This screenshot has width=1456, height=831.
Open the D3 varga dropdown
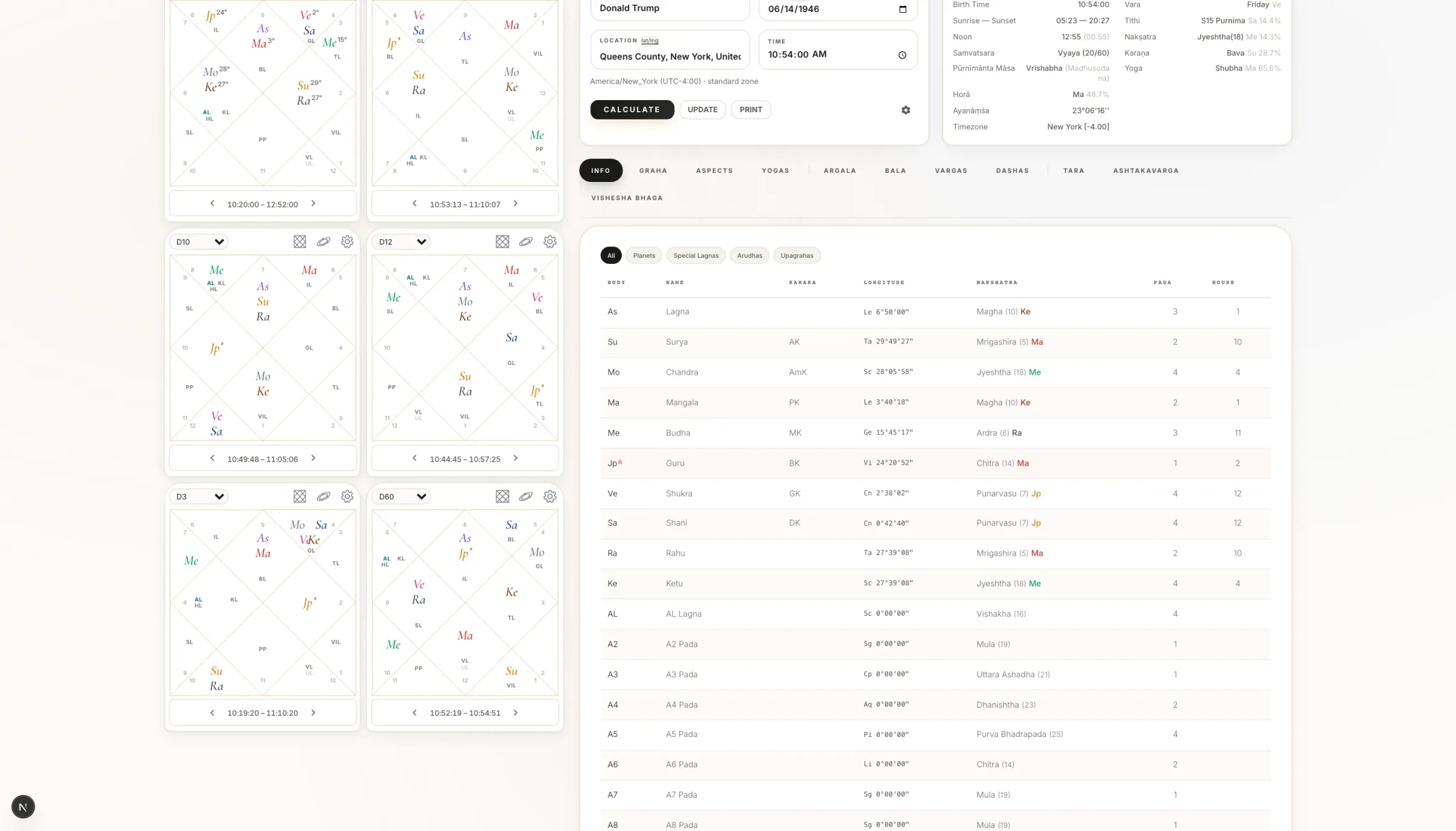[199, 496]
